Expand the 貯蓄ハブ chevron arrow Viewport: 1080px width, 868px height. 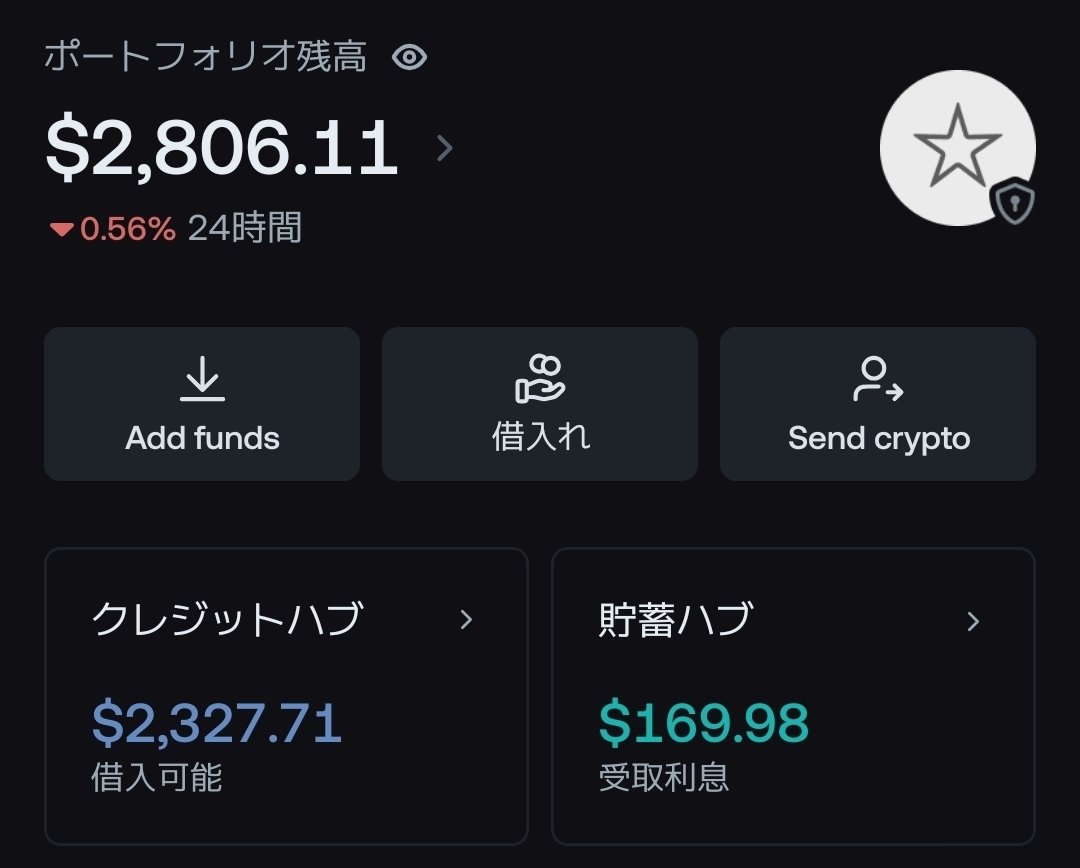click(x=973, y=621)
